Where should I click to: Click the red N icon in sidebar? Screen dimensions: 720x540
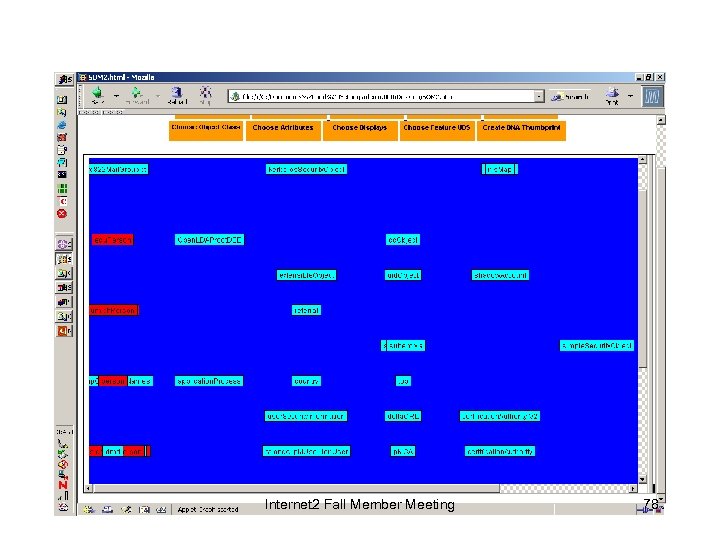click(x=63, y=485)
